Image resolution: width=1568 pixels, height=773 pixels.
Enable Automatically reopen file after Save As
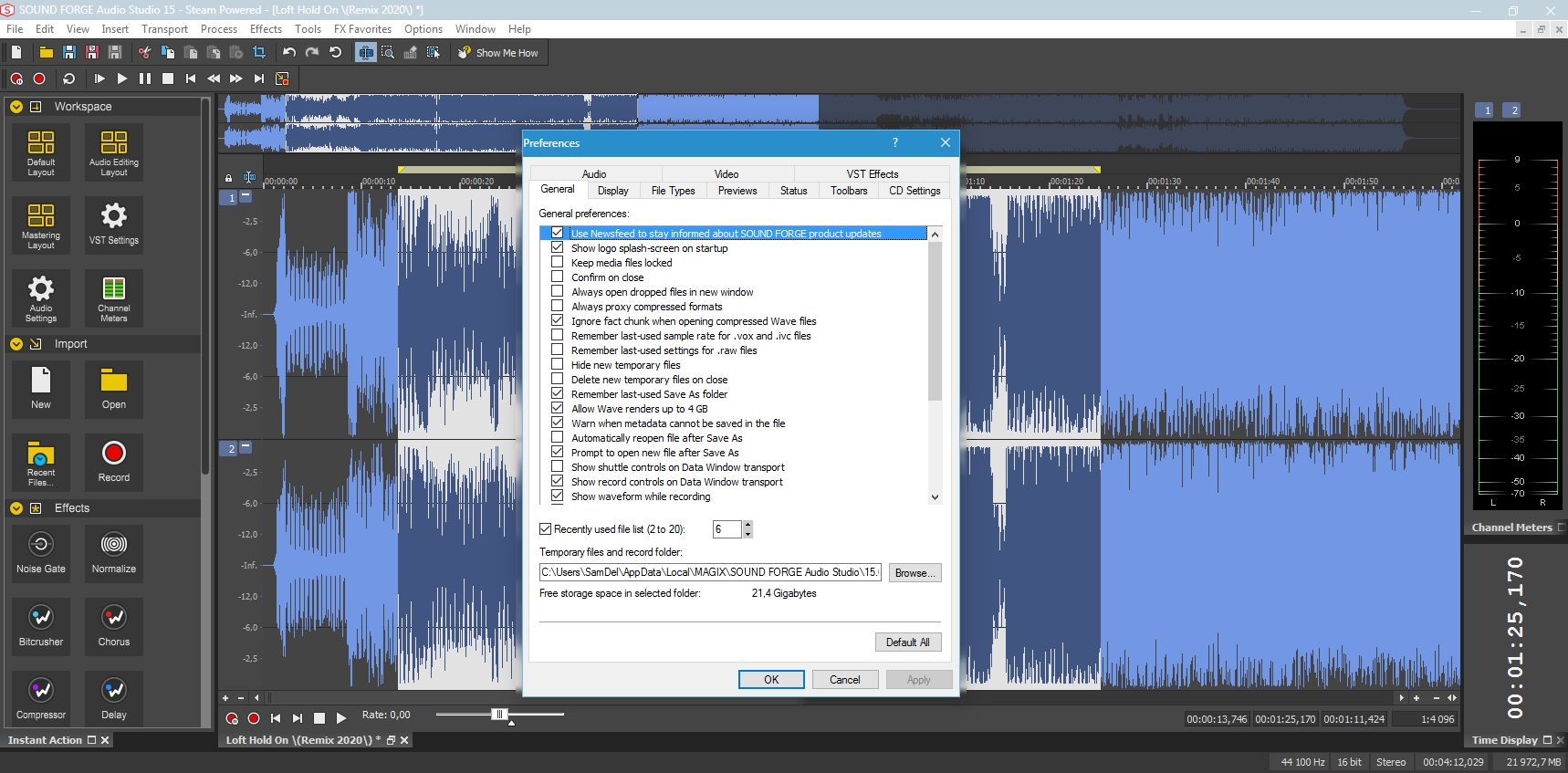click(x=557, y=437)
